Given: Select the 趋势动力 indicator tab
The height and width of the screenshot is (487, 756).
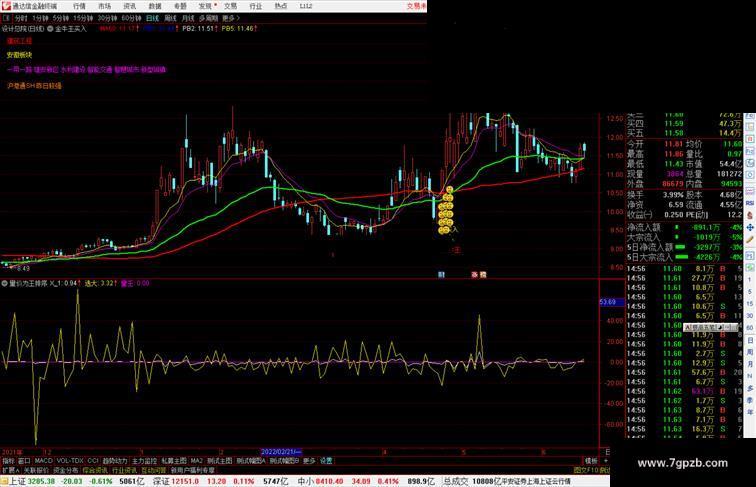Looking at the screenshot, I should point(115,461).
